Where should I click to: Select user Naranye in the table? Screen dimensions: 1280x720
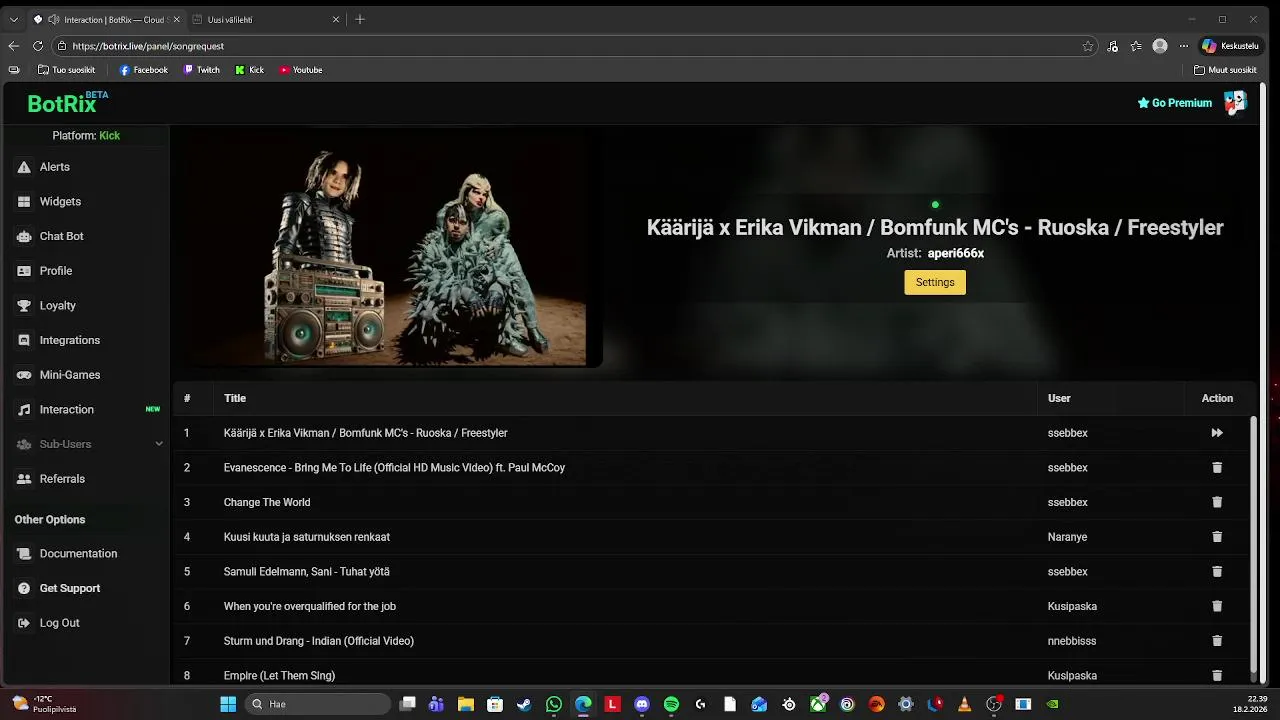click(1067, 537)
